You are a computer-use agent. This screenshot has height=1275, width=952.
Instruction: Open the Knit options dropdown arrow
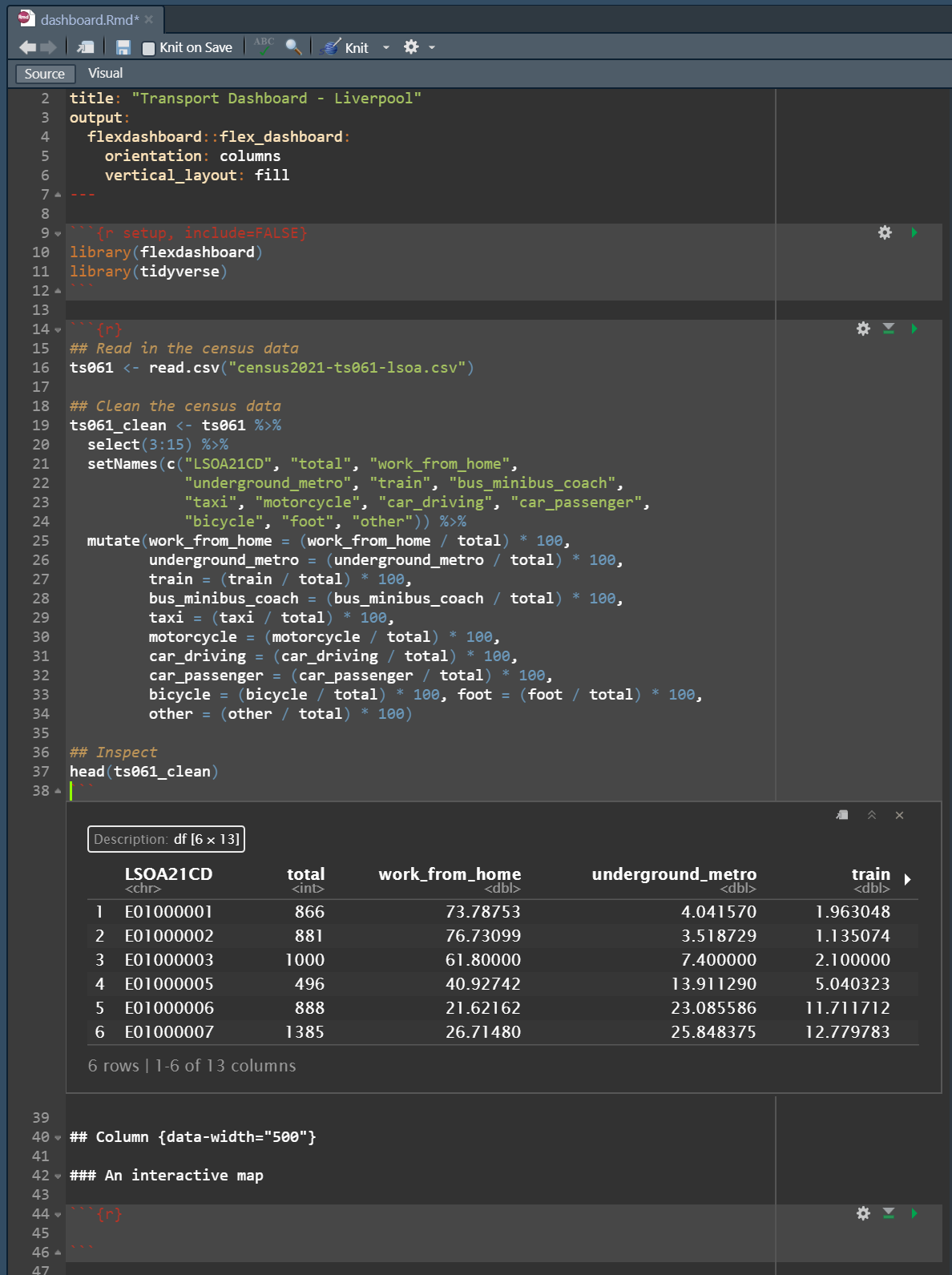coord(386,48)
